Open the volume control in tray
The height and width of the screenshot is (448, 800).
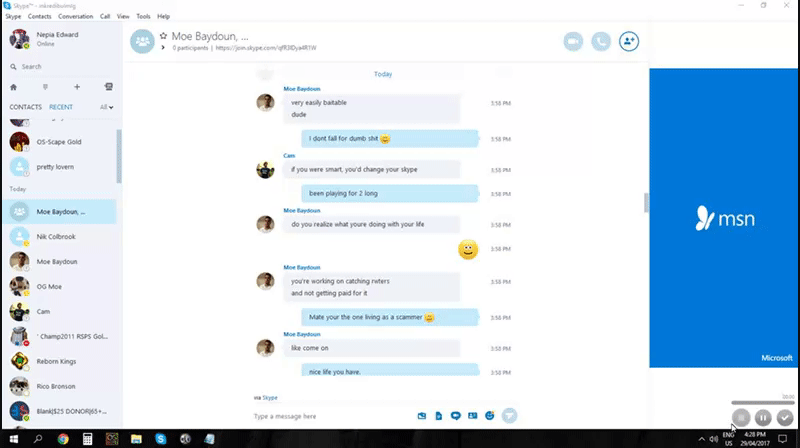(x=714, y=439)
